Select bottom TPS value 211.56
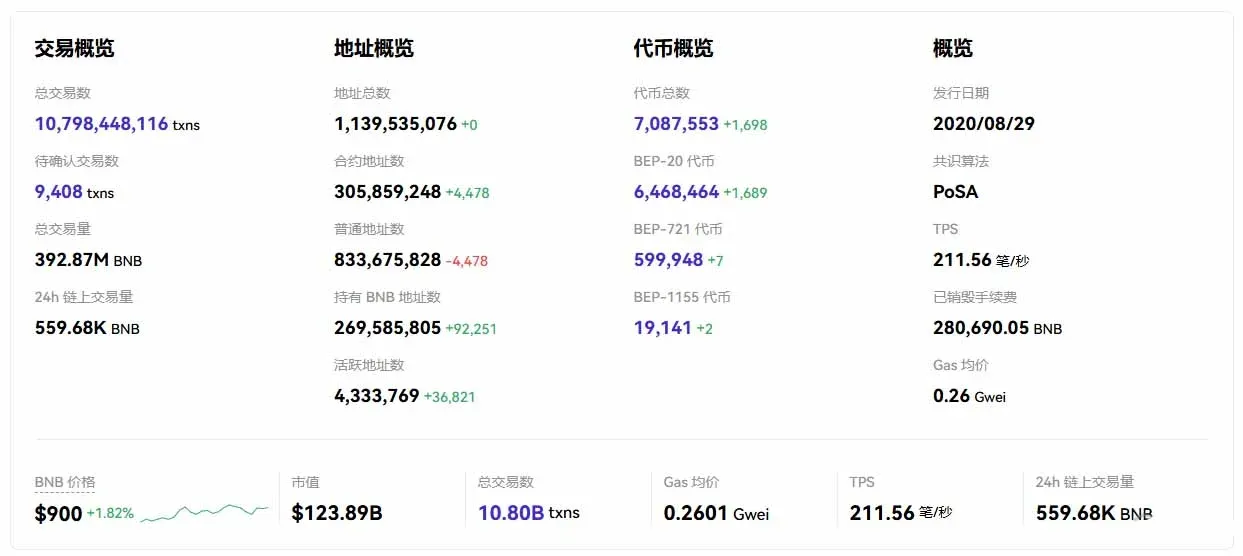 tap(882, 513)
